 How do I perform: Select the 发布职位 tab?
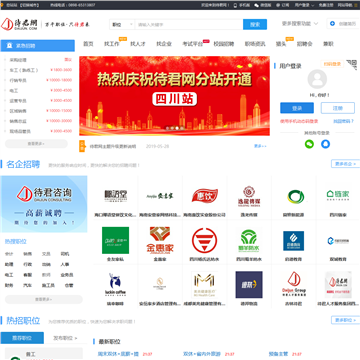click(x=65, y=338)
